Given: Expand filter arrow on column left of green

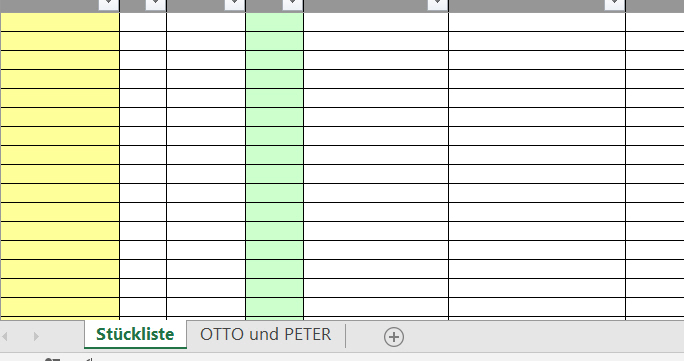Looking at the screenshot, I should (x=235, y=4).
